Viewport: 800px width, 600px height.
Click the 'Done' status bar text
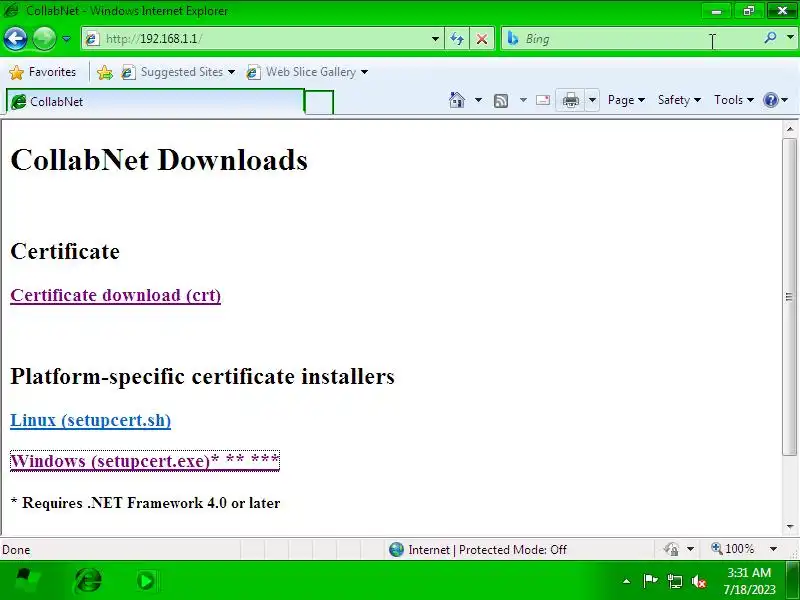pyautogui.click(x=16, y=550)
